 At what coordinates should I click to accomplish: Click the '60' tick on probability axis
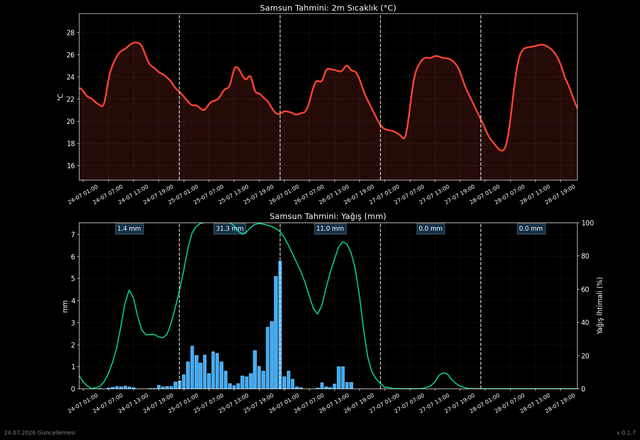click(586, 289)
